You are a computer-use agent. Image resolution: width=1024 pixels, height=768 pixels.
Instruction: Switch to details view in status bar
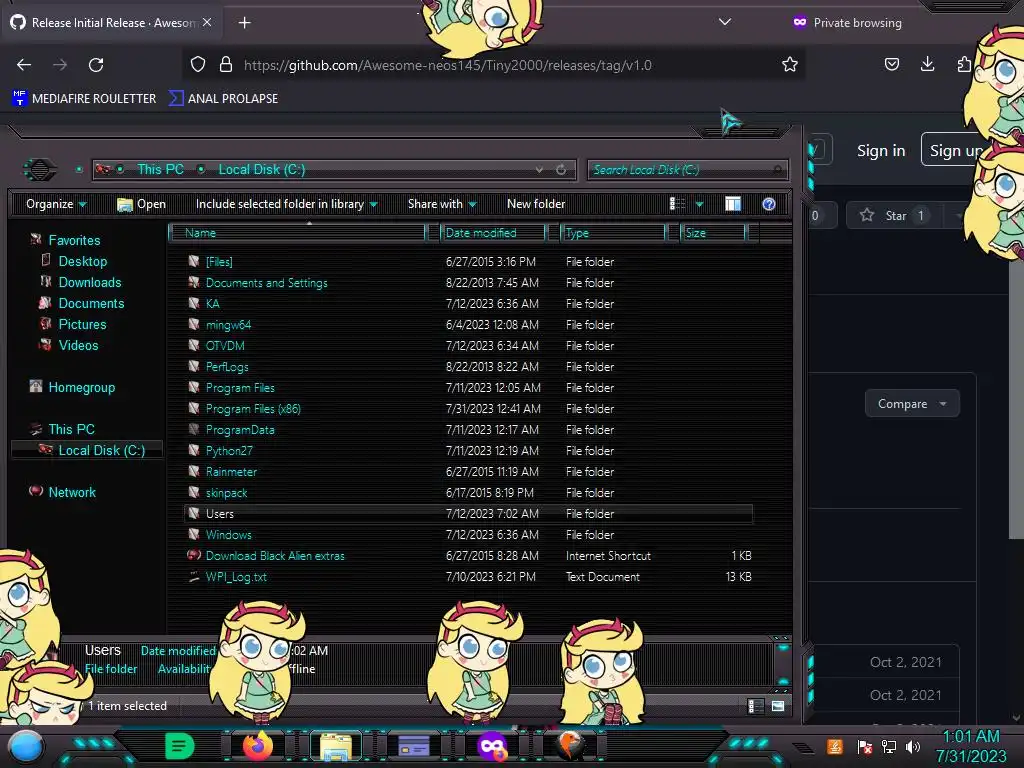pos(756,706)
